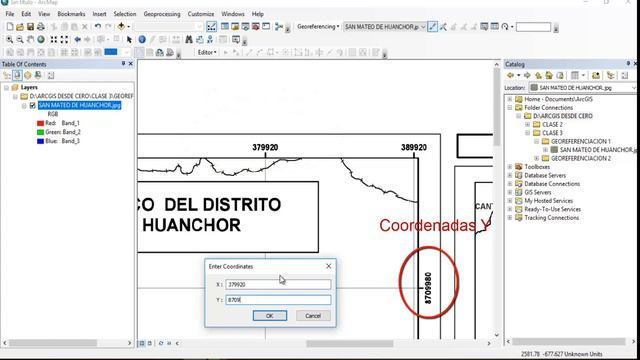Open Go To XY tool
Image resolution: width=640 pixels, height=360 pixels.
click(x=210, y=40)
